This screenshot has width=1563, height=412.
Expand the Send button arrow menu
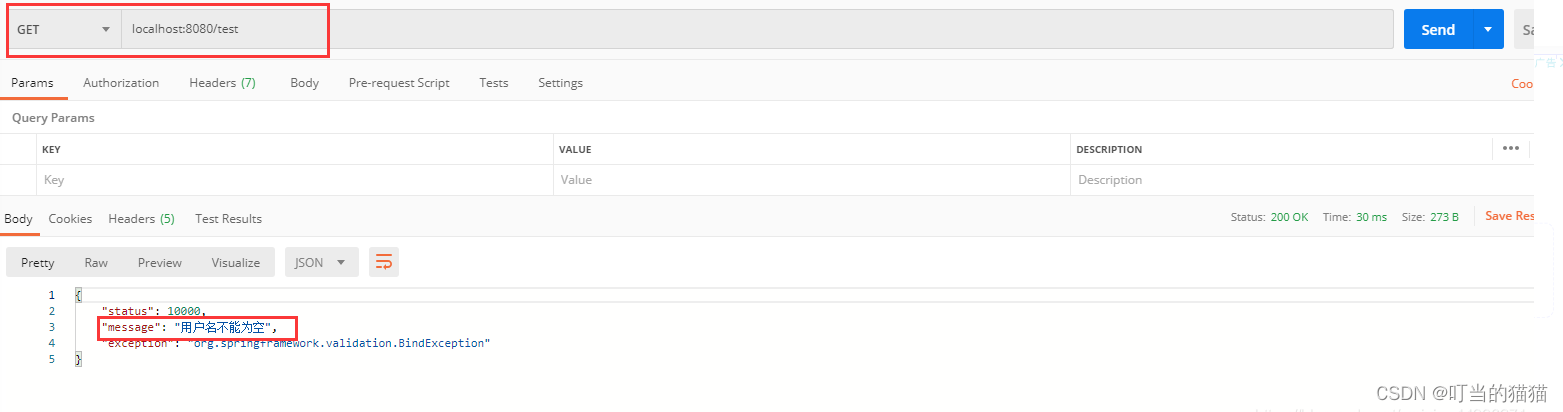point(1488,30)
